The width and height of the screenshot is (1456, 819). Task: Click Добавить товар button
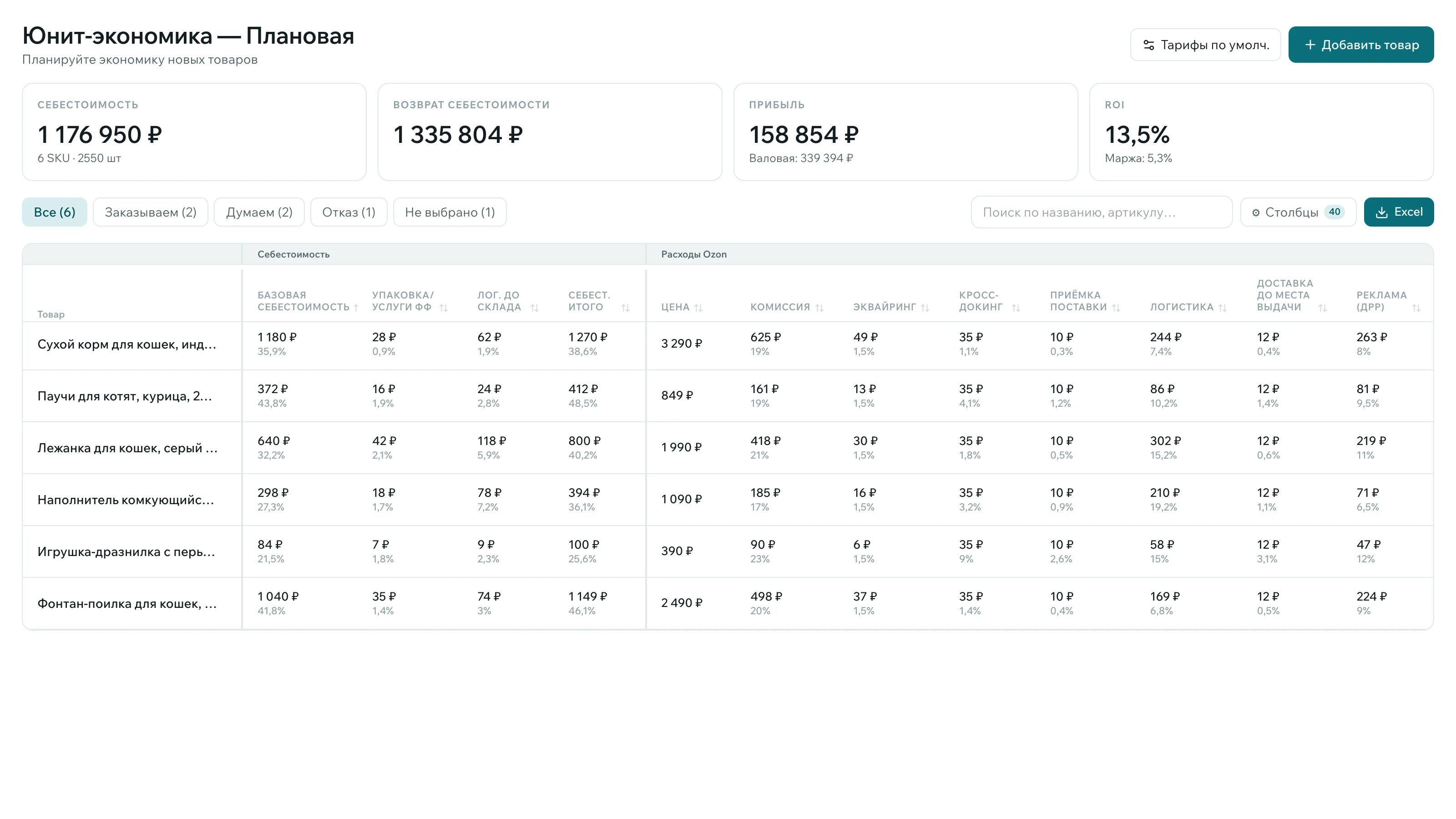[1361, 45]
